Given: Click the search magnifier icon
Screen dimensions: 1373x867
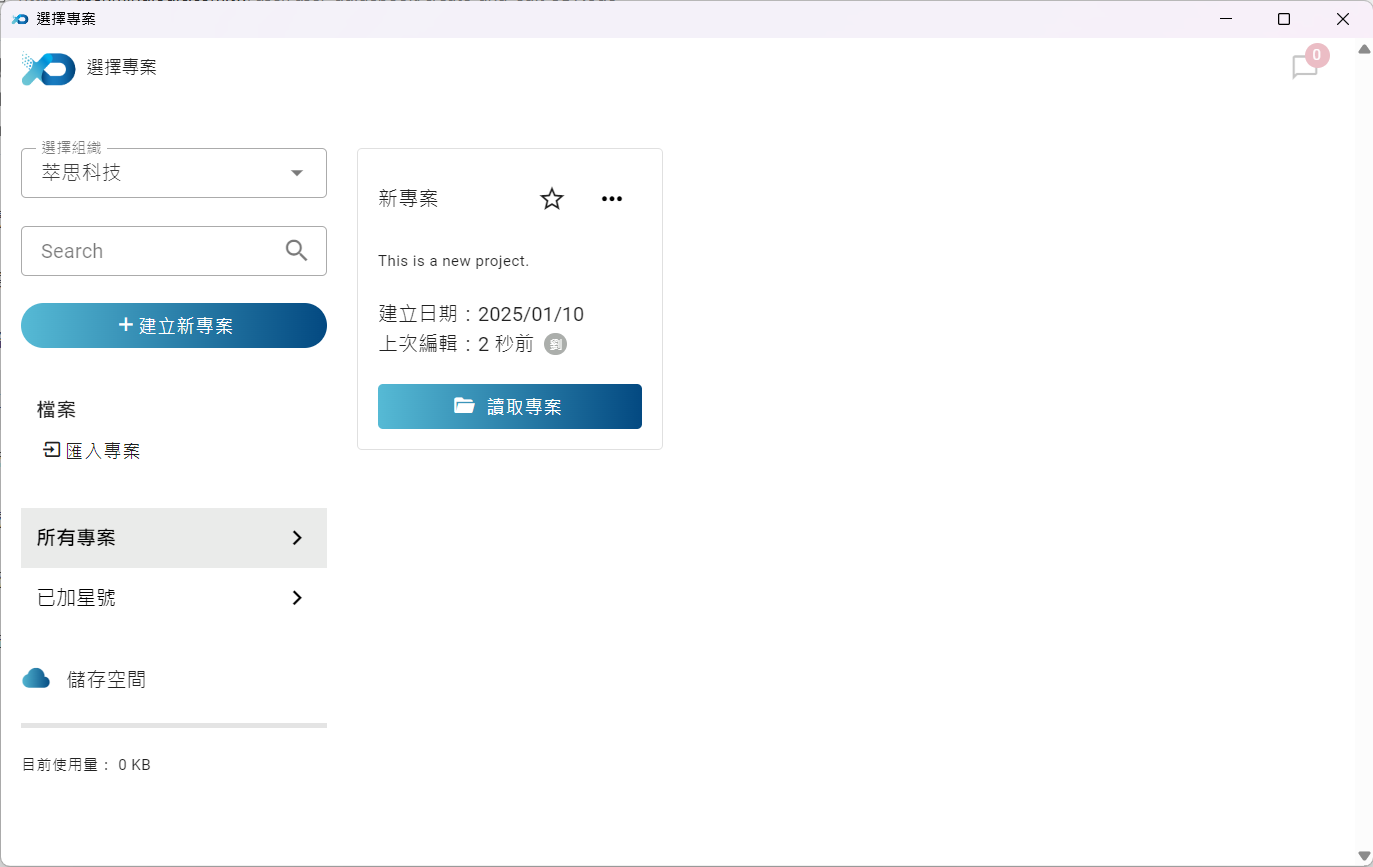Looking at the screenshot, I should (296, 251).
